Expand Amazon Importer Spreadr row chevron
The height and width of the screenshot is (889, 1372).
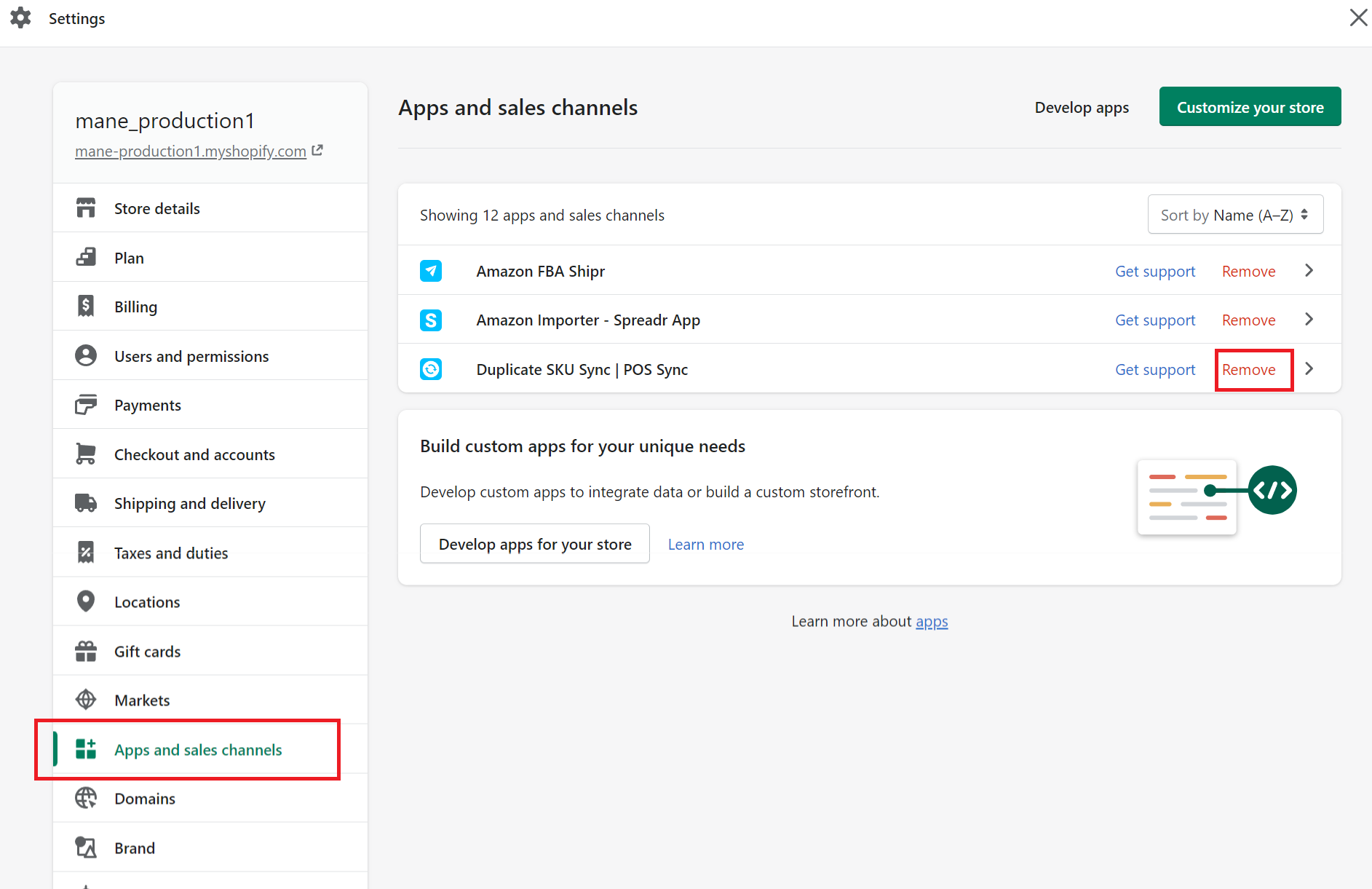tap(1309, 320)
